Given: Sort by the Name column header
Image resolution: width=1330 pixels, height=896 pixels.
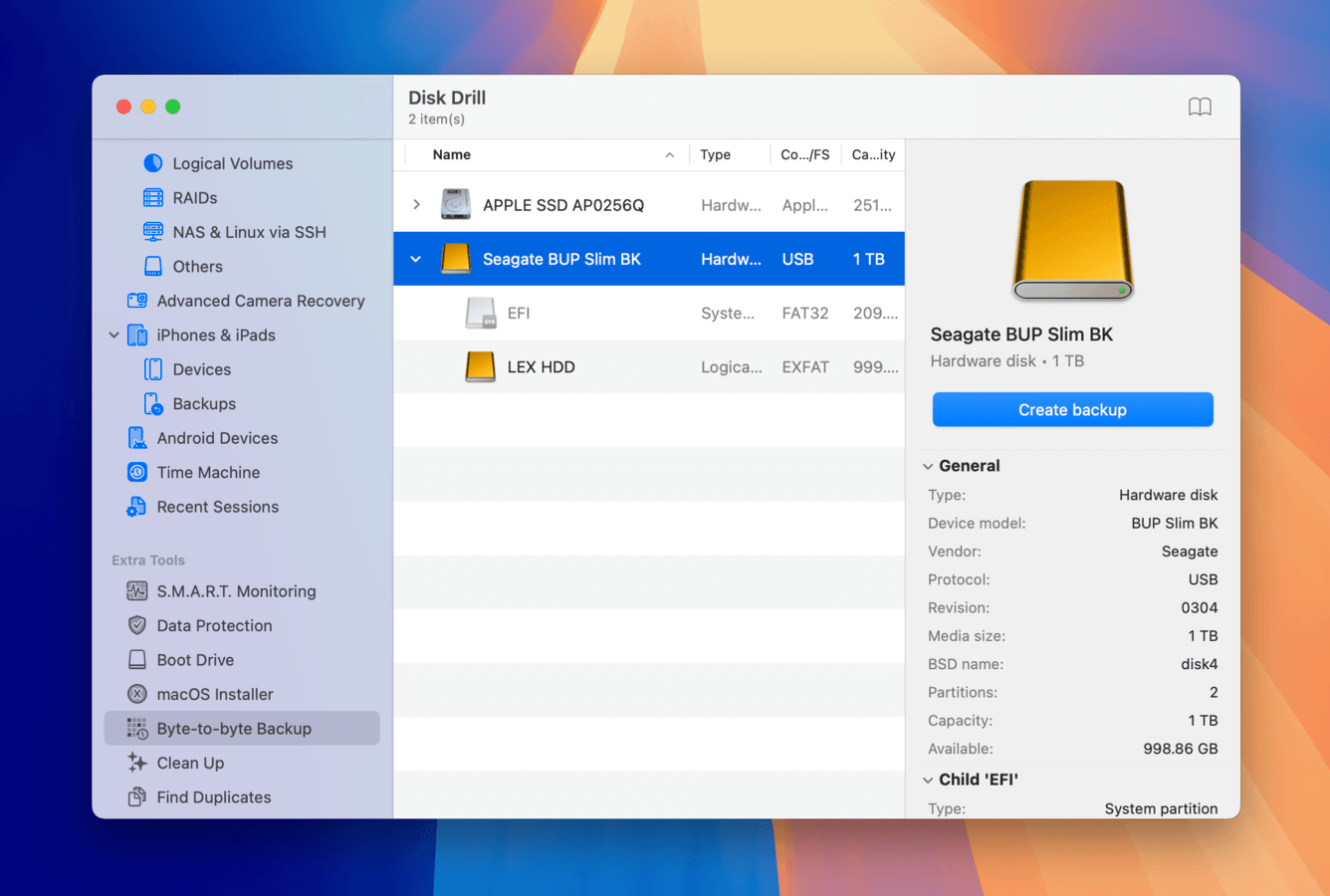Looking at the screenshot, I should 550,154.
